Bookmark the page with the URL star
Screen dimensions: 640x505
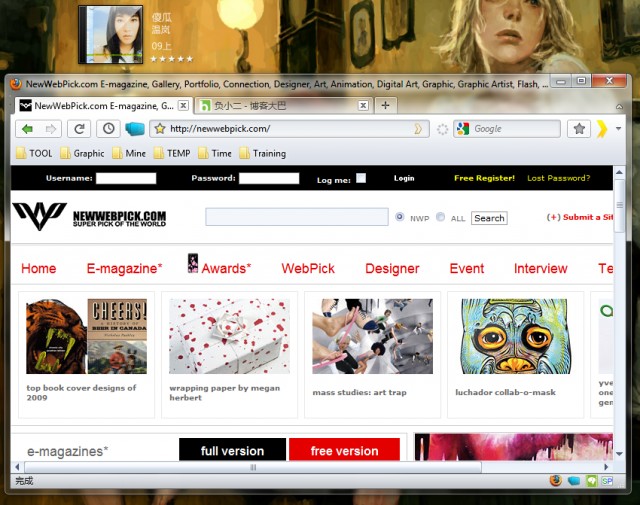tap(160, 129)
